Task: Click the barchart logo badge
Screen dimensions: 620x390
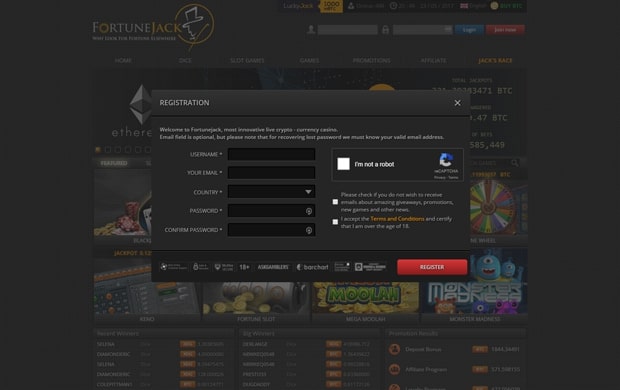Action: click(x=312, y=267)
